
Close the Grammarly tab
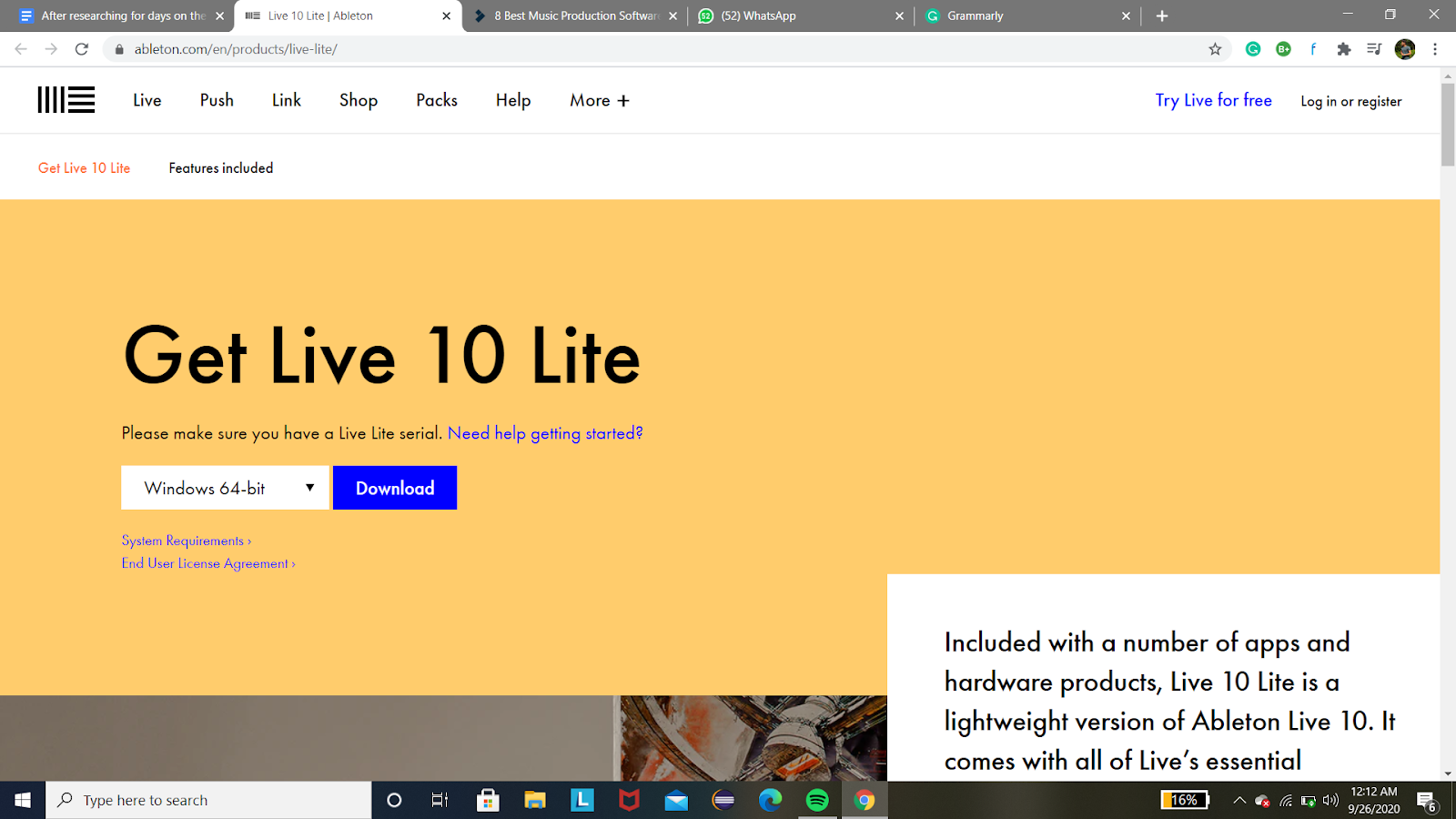pyautogui.click(x=1126, y=15)
